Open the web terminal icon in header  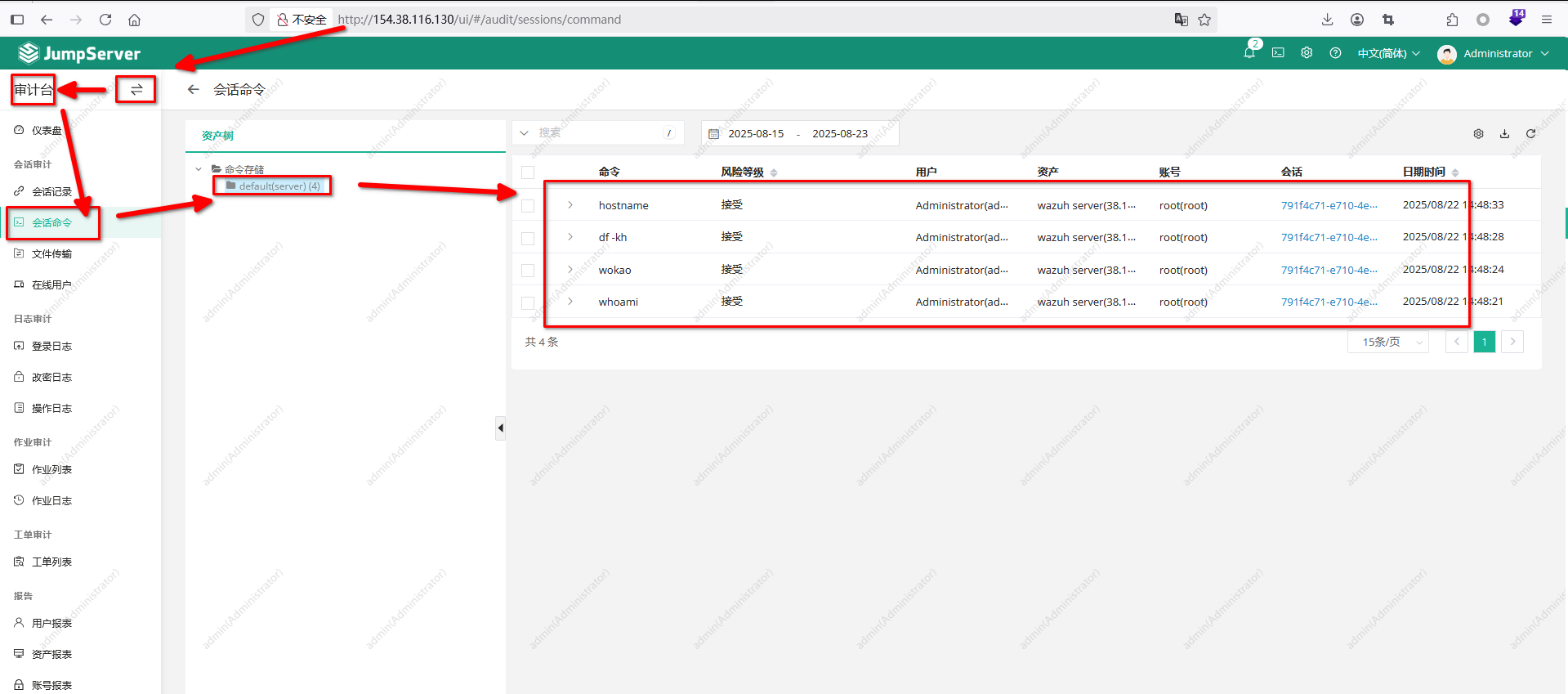tap(1278, 53)
